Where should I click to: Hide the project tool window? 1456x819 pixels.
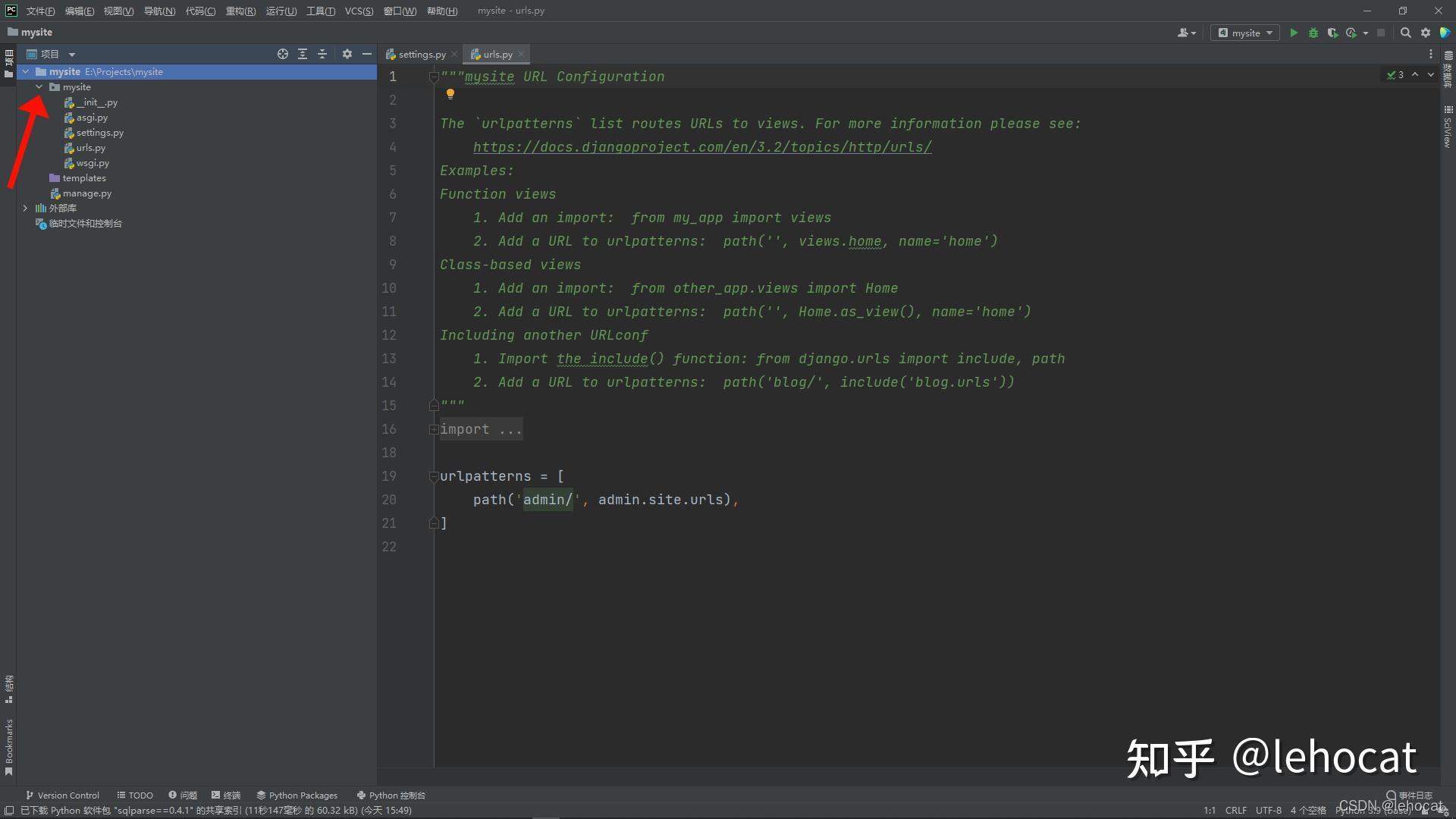[367, 54]
